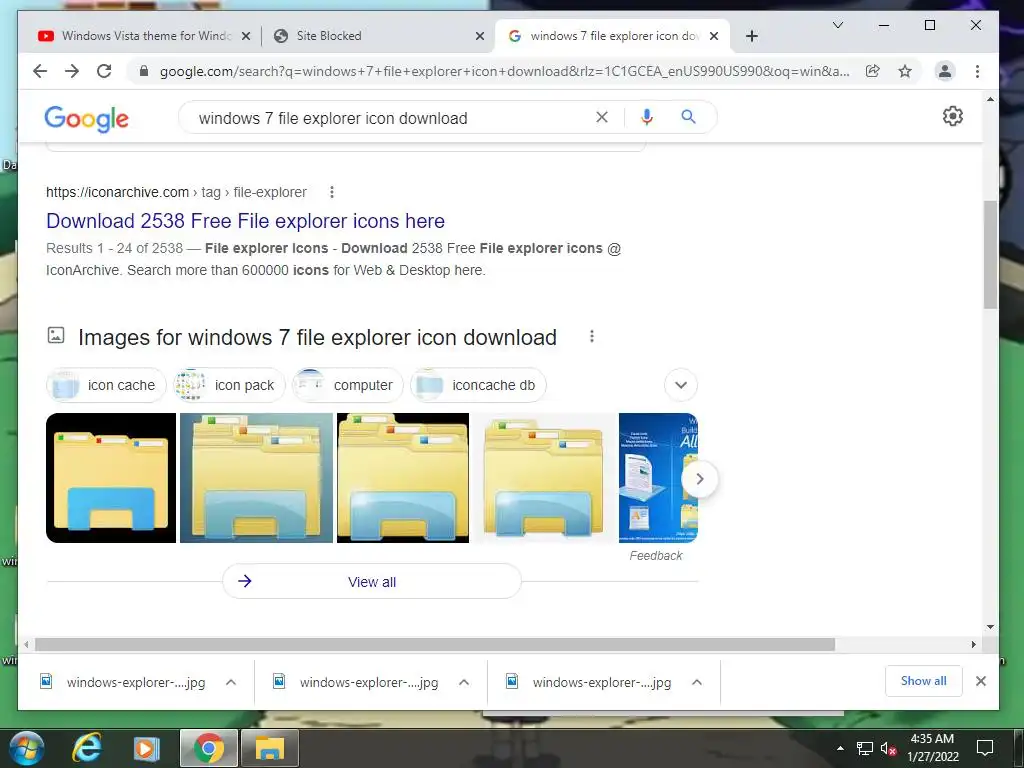Clear the Google search box text
The width and height of the screenshot is (1024, 768).
pyautogui.click(x=601, y=117)
